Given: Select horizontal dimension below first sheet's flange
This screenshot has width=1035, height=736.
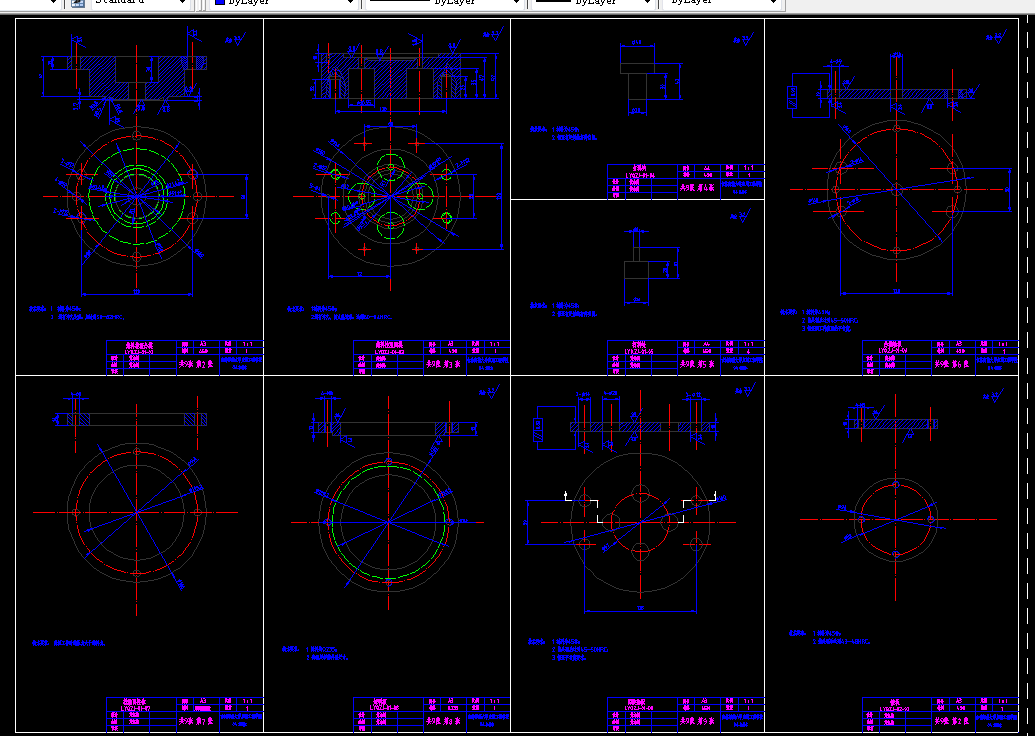Looking at the screenshot, I should click(137, 294).
